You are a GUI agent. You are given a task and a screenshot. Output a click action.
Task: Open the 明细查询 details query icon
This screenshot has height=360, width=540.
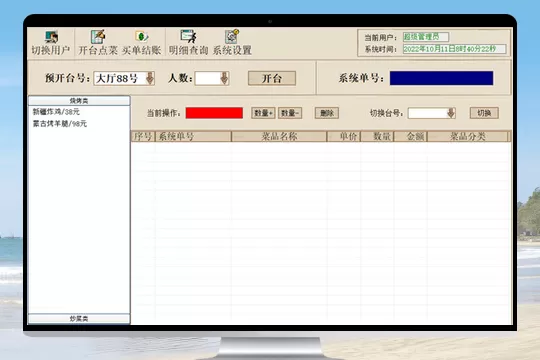(188, 43)
